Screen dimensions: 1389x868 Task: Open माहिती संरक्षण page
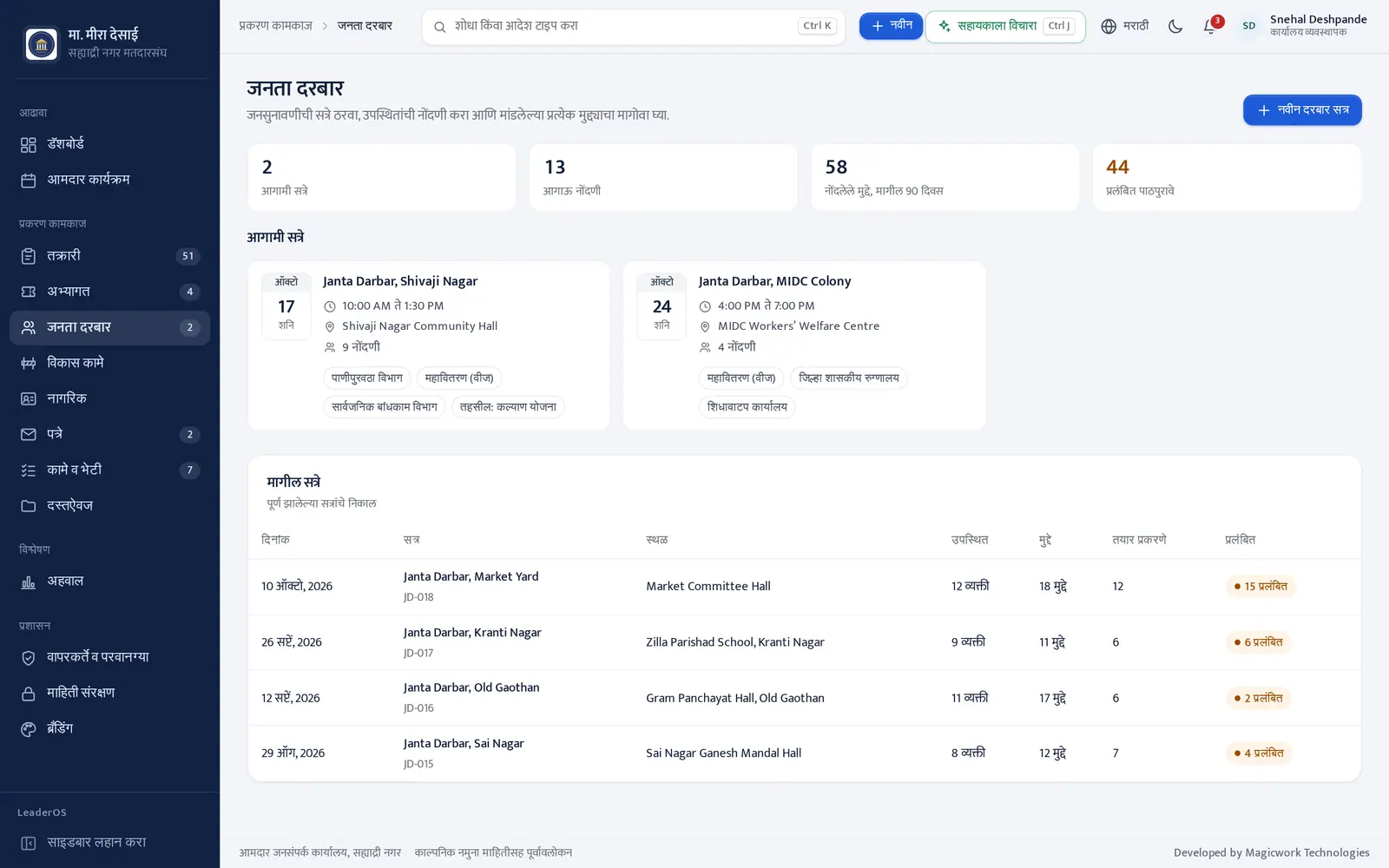(x=109, y=693)
